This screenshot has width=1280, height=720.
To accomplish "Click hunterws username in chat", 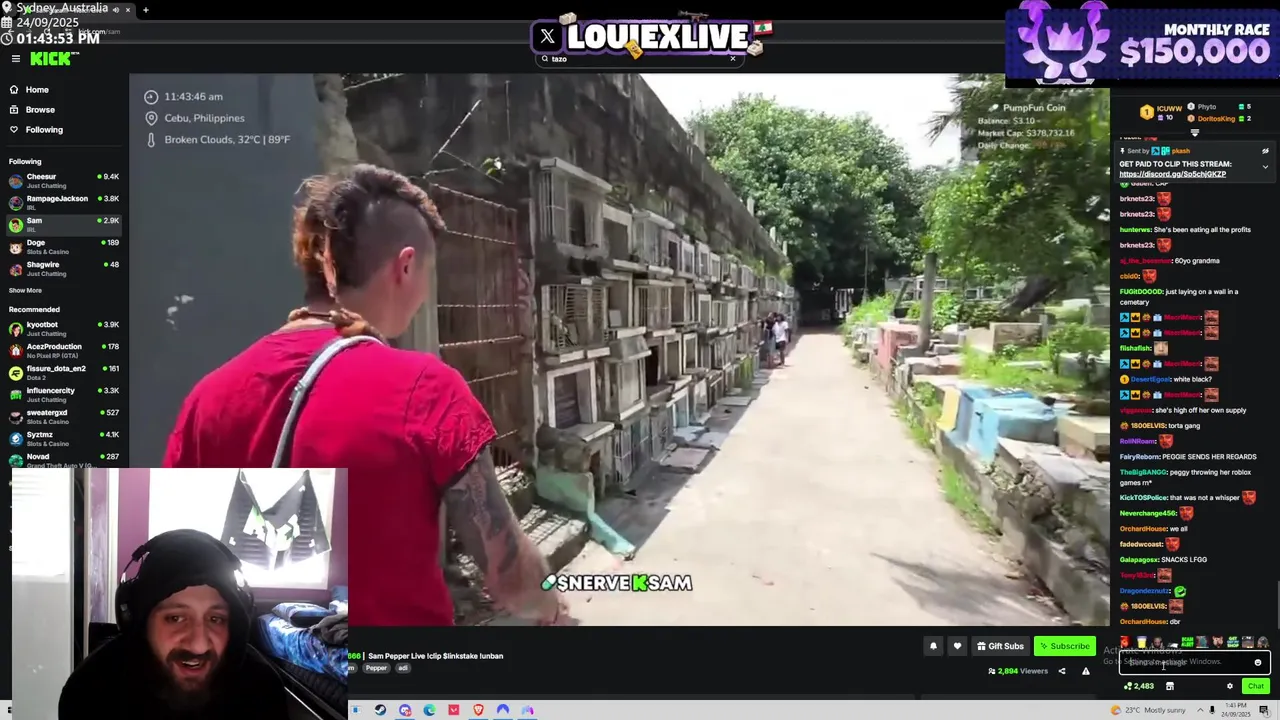I will point(1135,230).
